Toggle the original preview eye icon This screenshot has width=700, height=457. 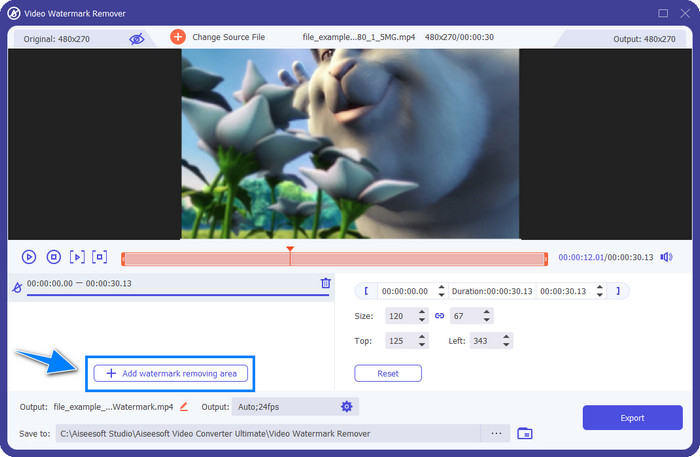137,39
